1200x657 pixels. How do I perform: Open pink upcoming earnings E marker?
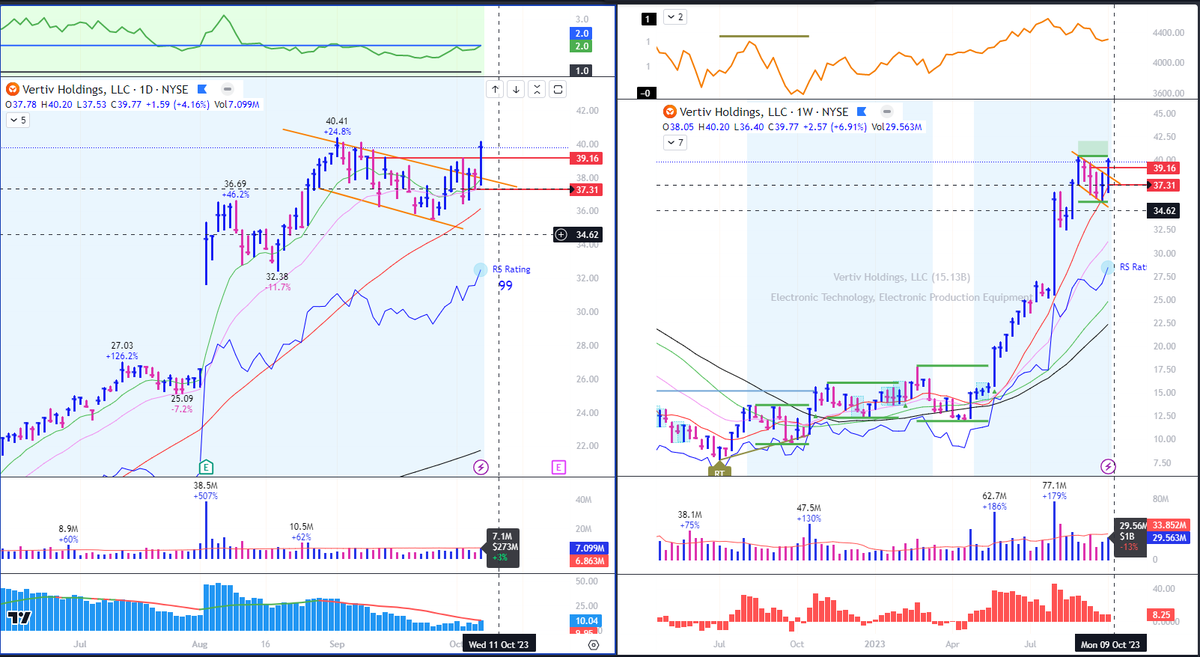pyautogui.click(x=558, y=467)
